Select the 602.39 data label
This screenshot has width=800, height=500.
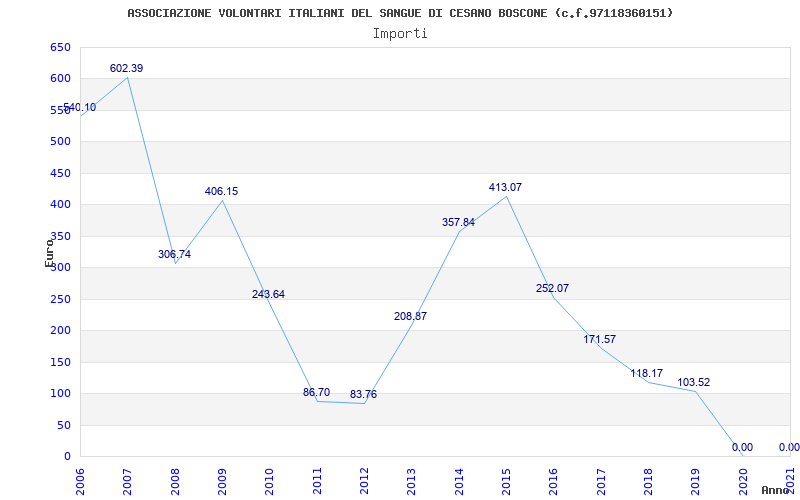(127, 68)
